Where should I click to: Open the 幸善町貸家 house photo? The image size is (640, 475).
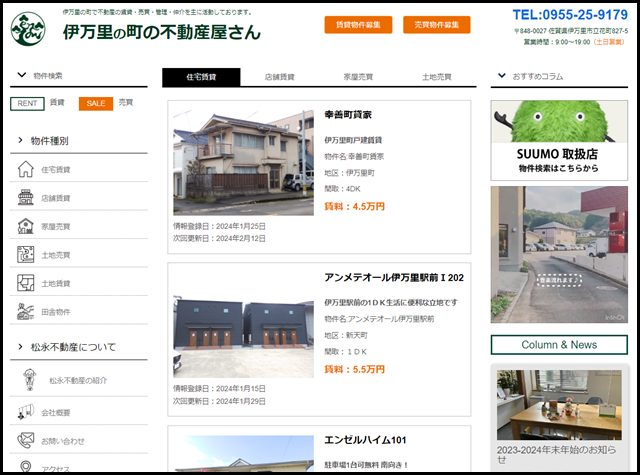(x=244, y=162)
